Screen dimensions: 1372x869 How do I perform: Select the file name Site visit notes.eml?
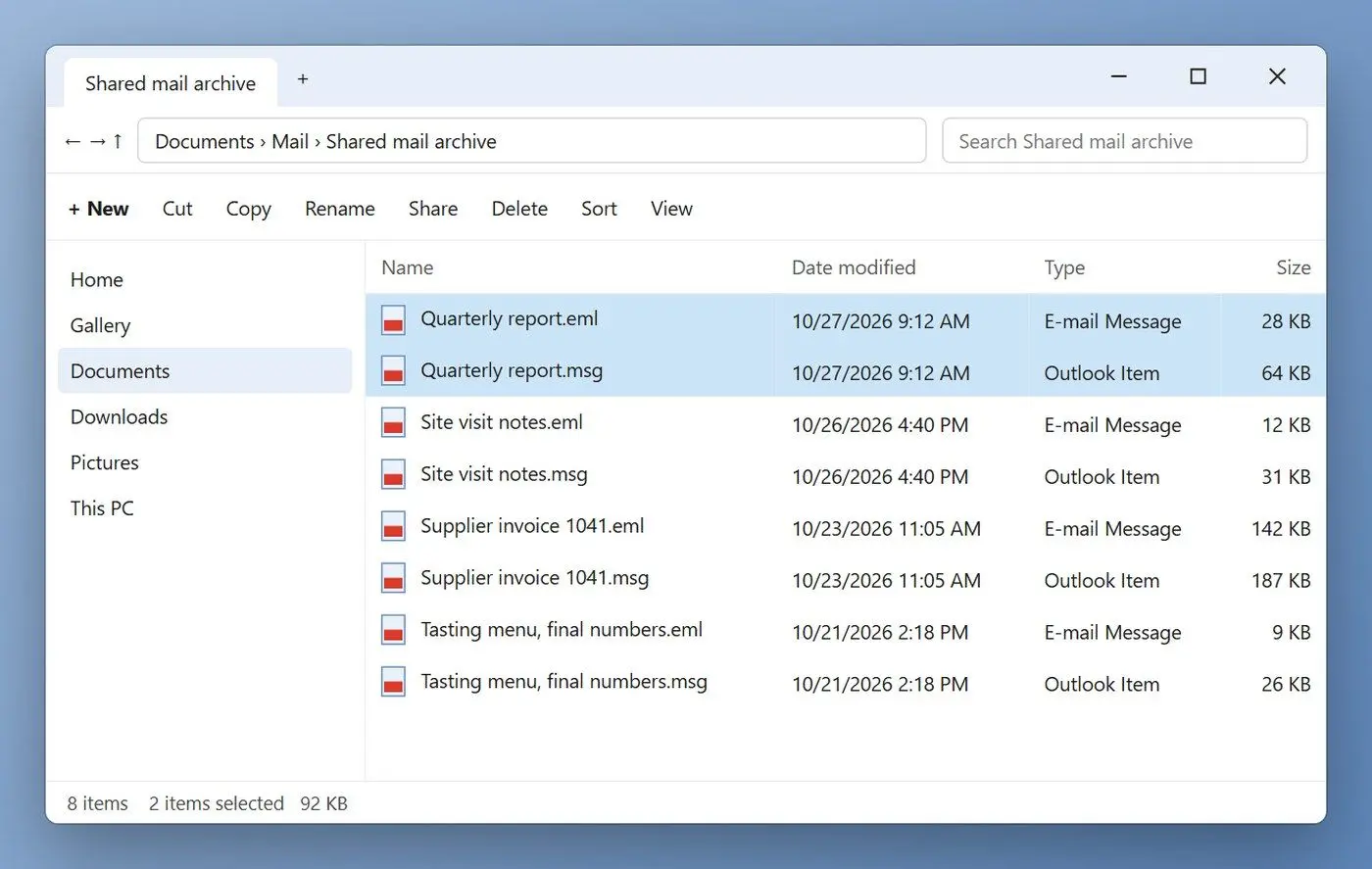[502, 422]
